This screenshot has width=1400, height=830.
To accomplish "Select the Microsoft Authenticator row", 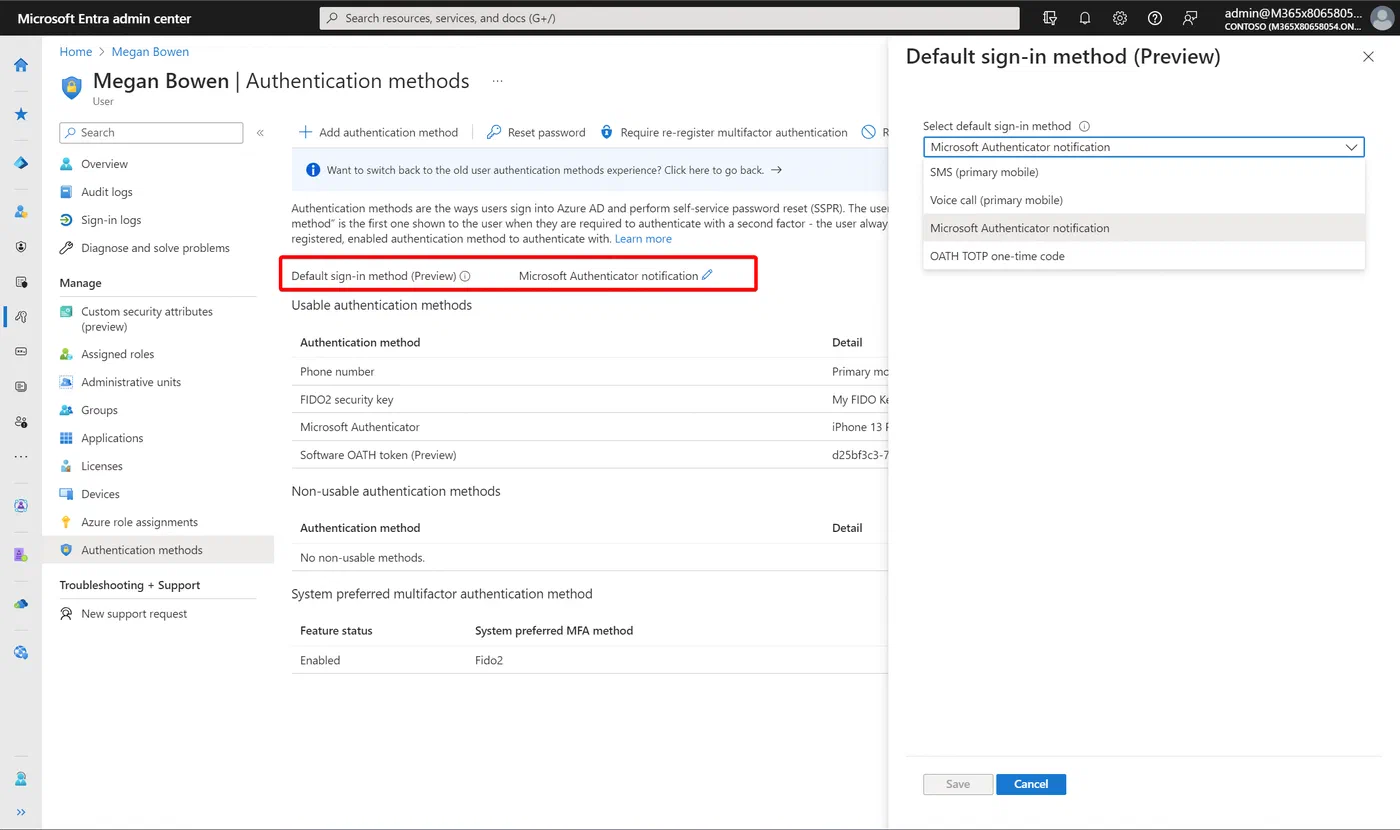I will coord(590,427).
